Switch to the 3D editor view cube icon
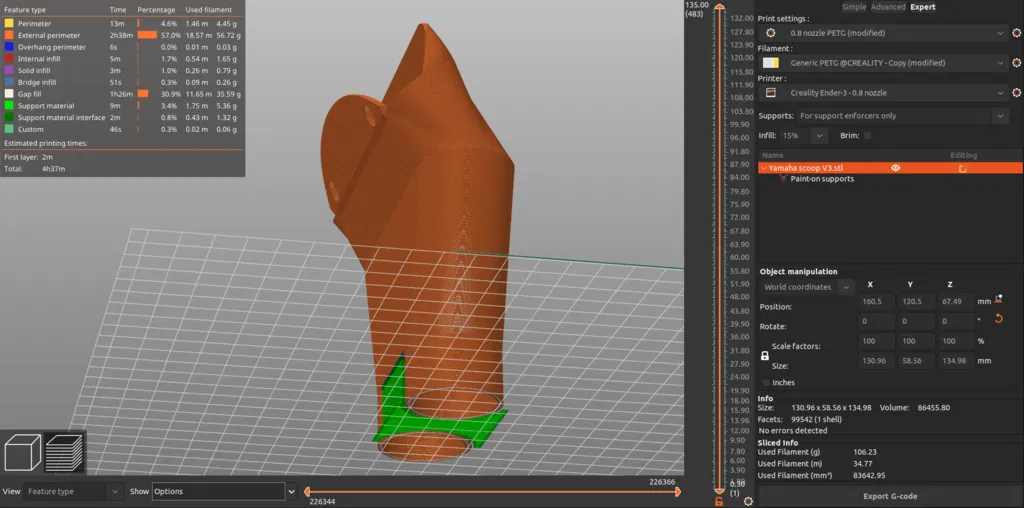 pyautogui.click(x=22, y=452)
